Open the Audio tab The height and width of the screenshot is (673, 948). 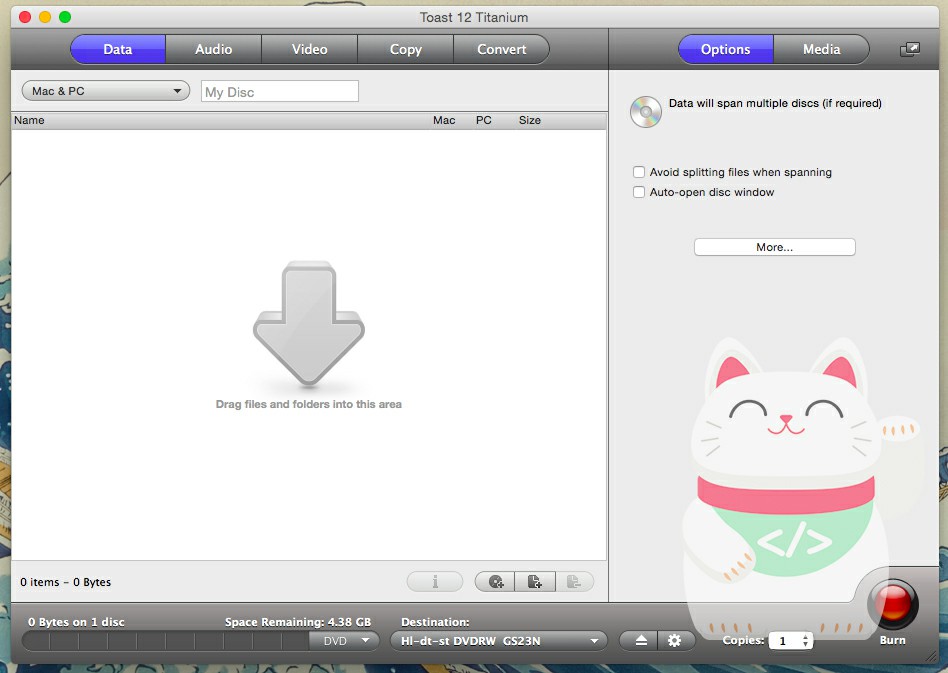pyautogui.click(x=213, y=49)
